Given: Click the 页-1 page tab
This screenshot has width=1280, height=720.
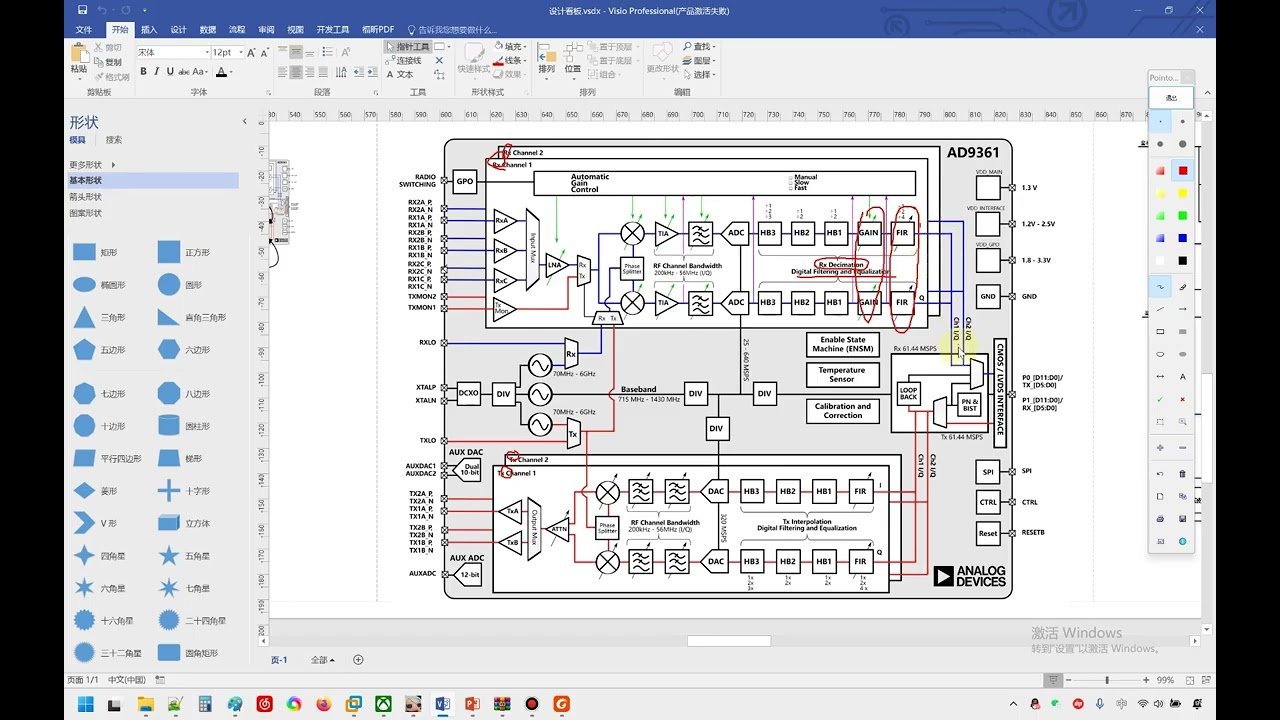Looking at the screenshot, I should [x=279, y=660].
